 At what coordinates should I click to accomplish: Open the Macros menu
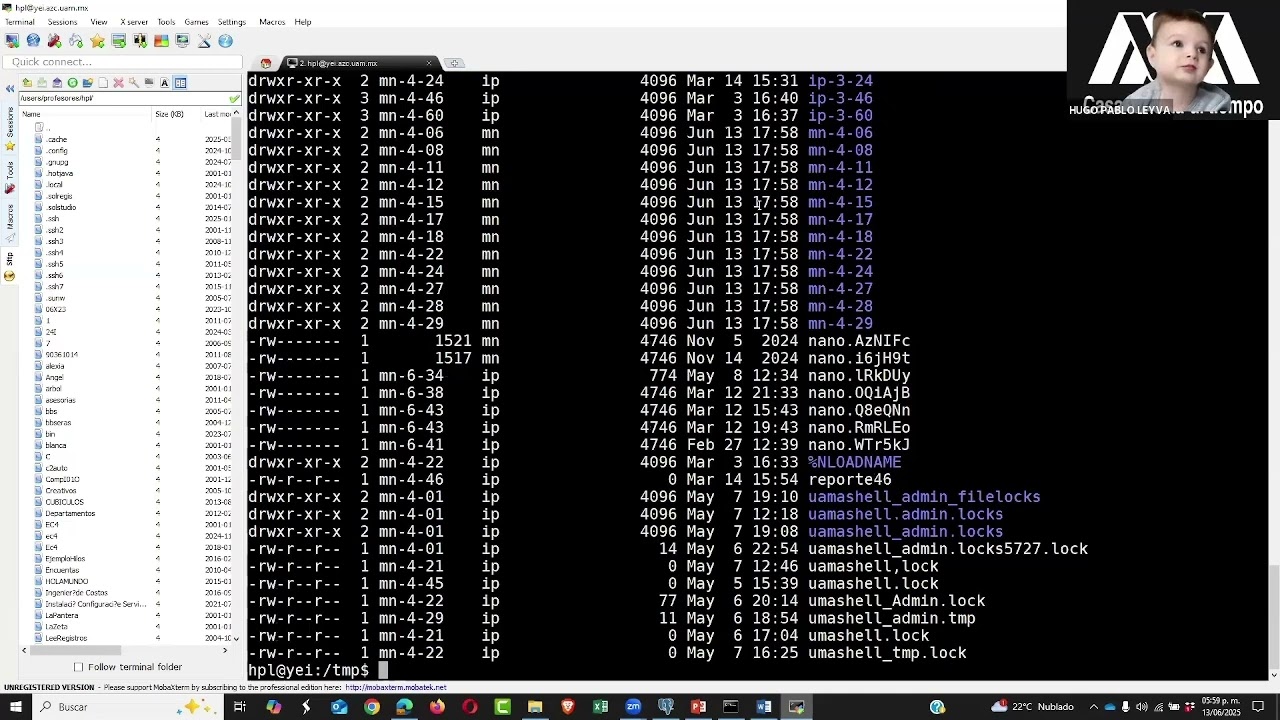click(x=272, y=22)
